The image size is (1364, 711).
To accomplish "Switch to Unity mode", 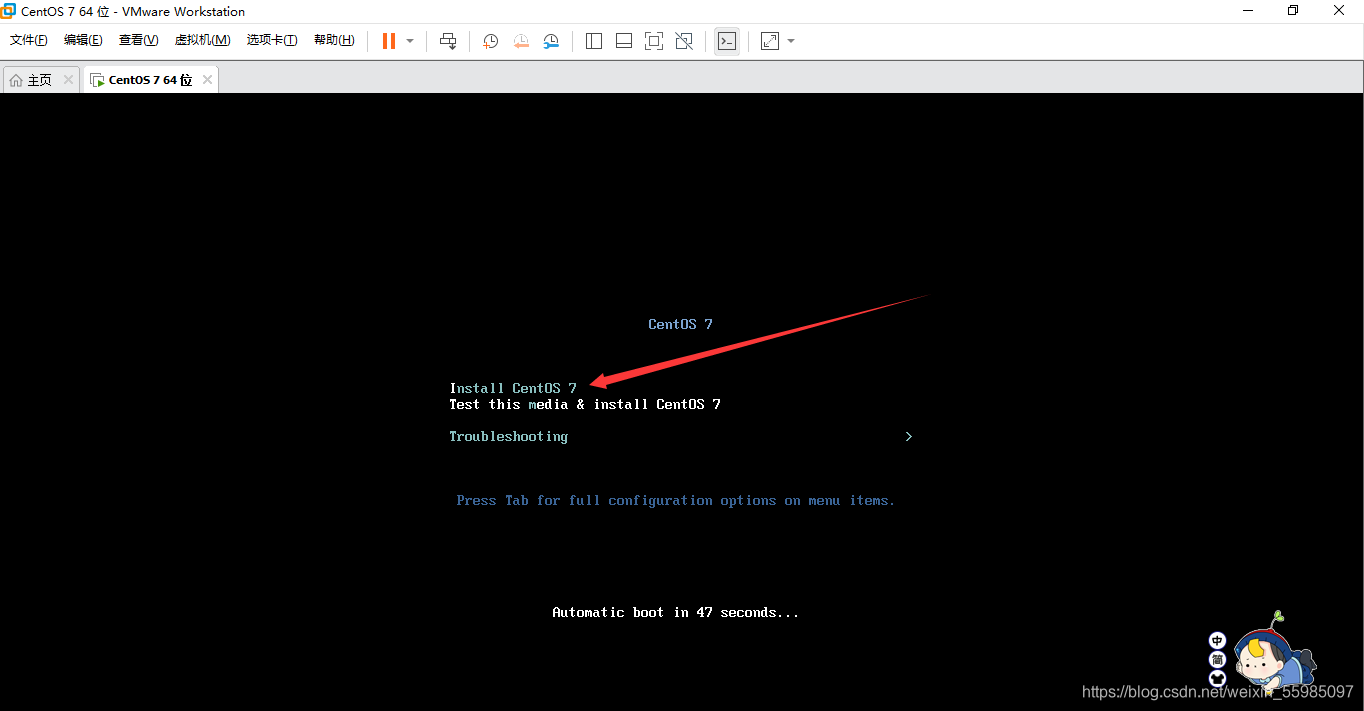I will tap(684, 41).
